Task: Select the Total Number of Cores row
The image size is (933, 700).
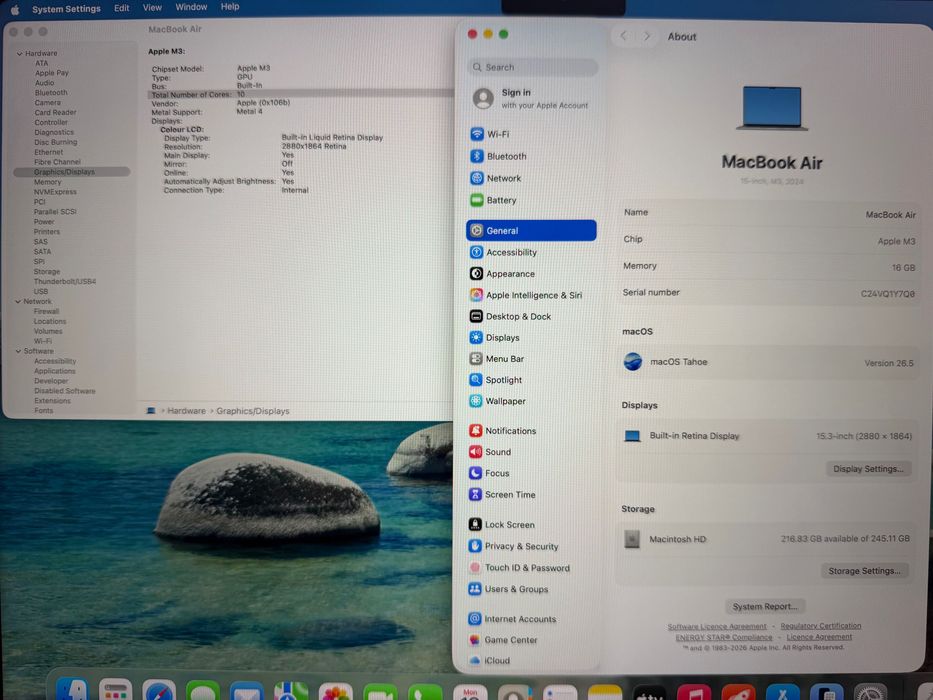Action: pyautogui.click(x=300, y=95)
